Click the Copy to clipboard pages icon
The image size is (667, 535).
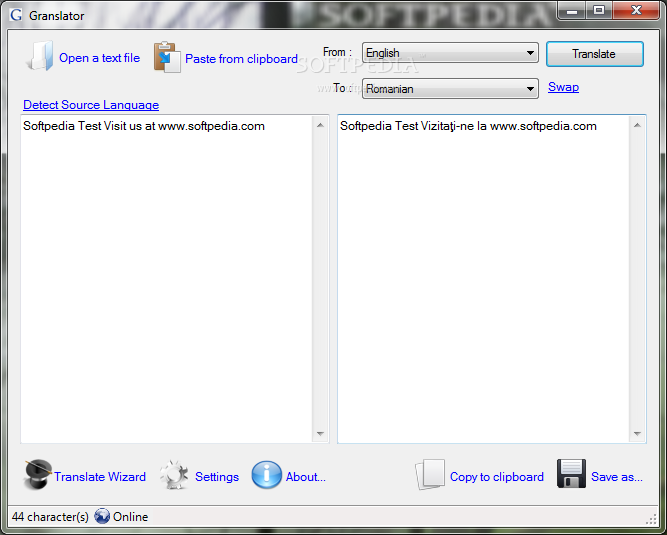pyautogui.click(x=430, y=475)
